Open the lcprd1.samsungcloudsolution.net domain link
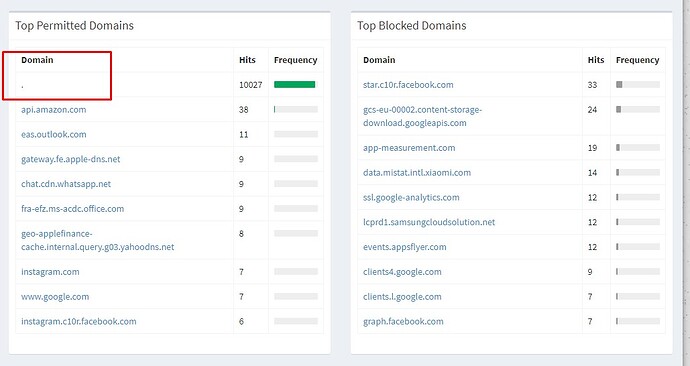The height and width of the screenshot is (366, 690). pos(429,222)
